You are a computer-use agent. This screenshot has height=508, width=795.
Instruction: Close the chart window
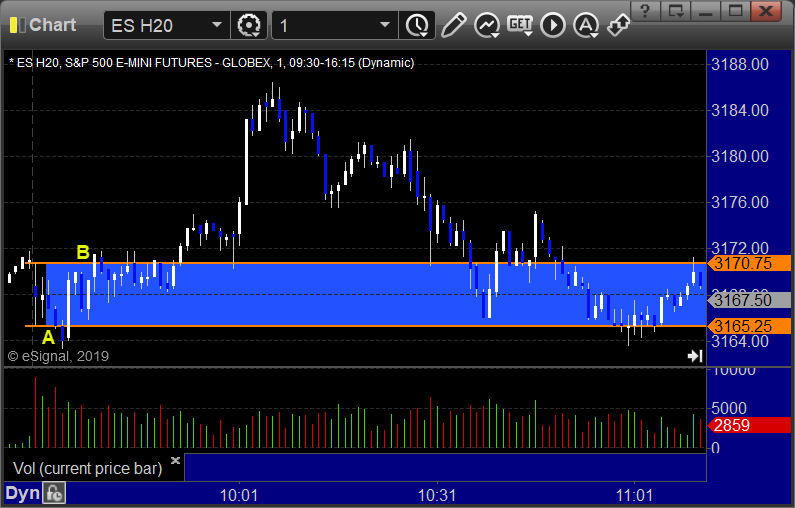[765, 11]
